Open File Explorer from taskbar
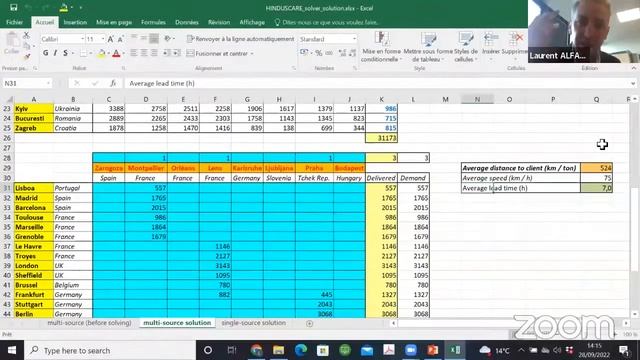The image size is (640, 360). (278, 350)
